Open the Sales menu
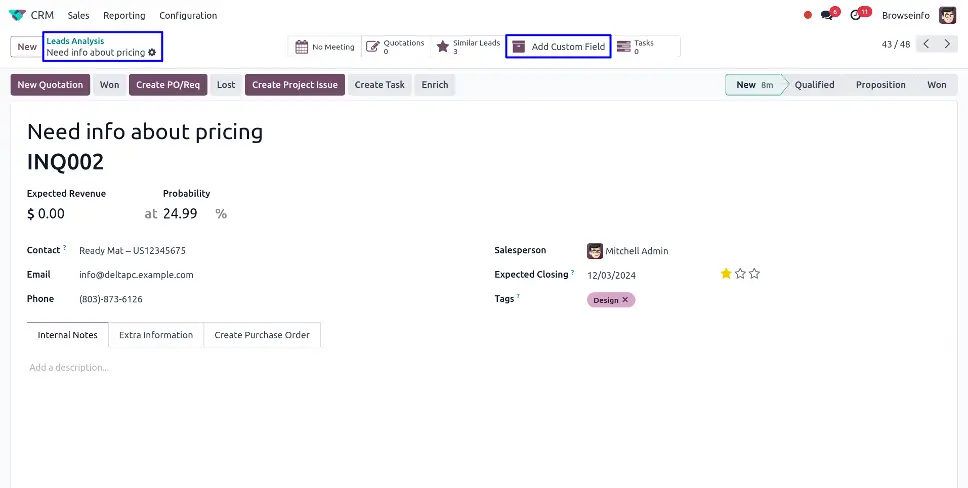 78,15
